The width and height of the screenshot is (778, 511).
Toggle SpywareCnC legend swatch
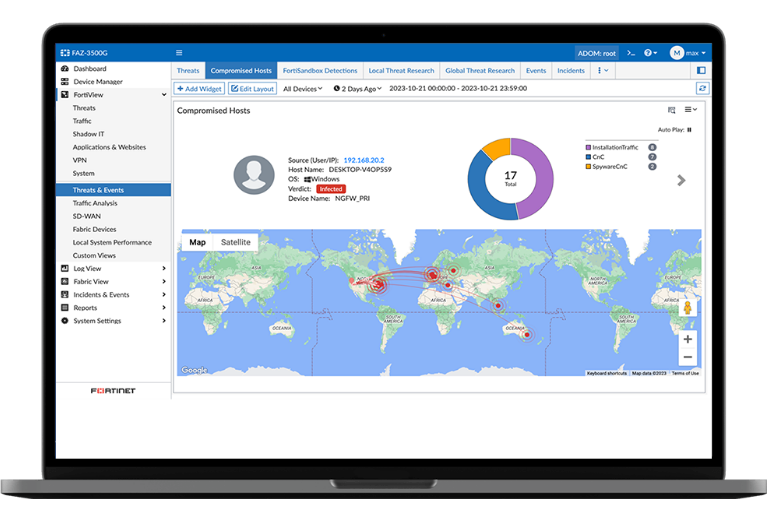pos(588,167)
